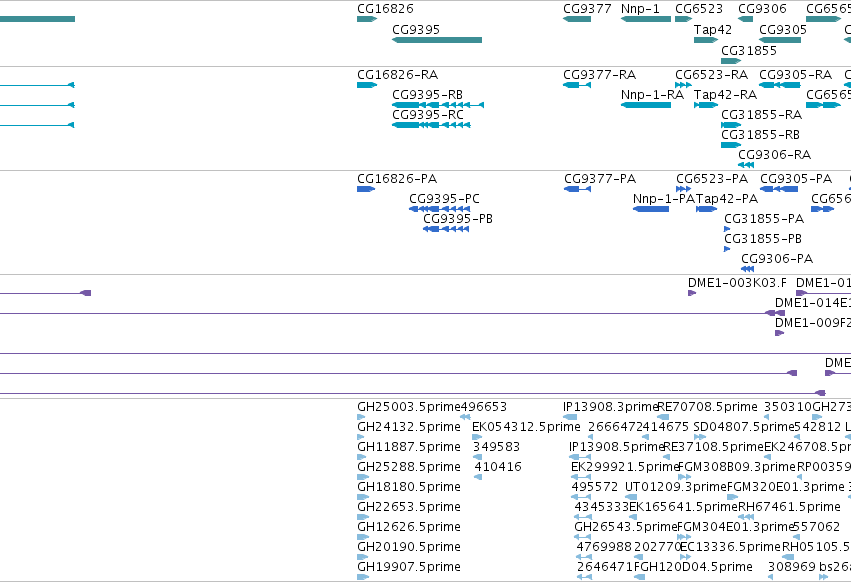The width and height of the screenshot is (851, 582).
Task: Open the CG9377-PA coding label
Action: pos(600,179)
